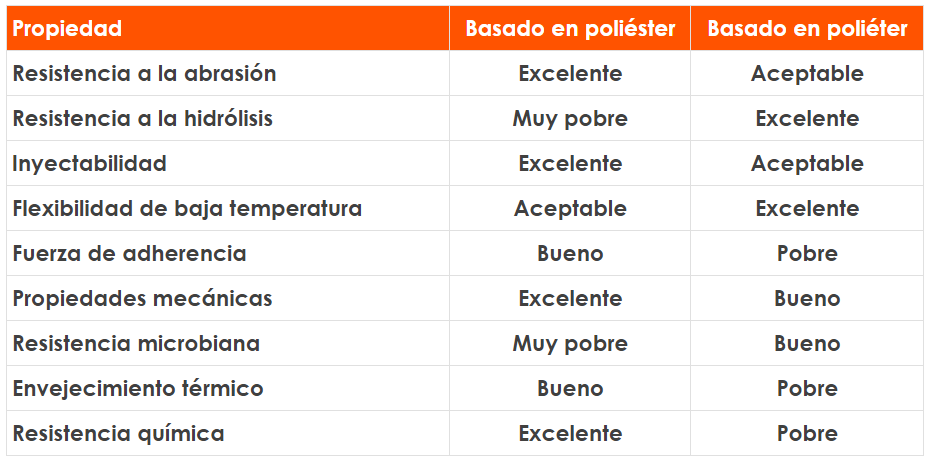Select the Envejecimiento térmico row label
Screen dimensions: 934x459
click(x=138, y=389)
